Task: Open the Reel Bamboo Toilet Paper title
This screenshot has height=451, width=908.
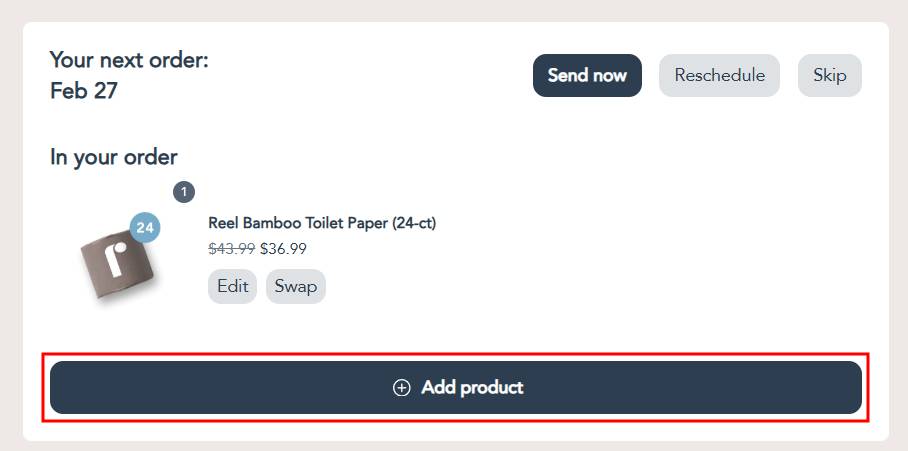Action: [x=322, y=223]
